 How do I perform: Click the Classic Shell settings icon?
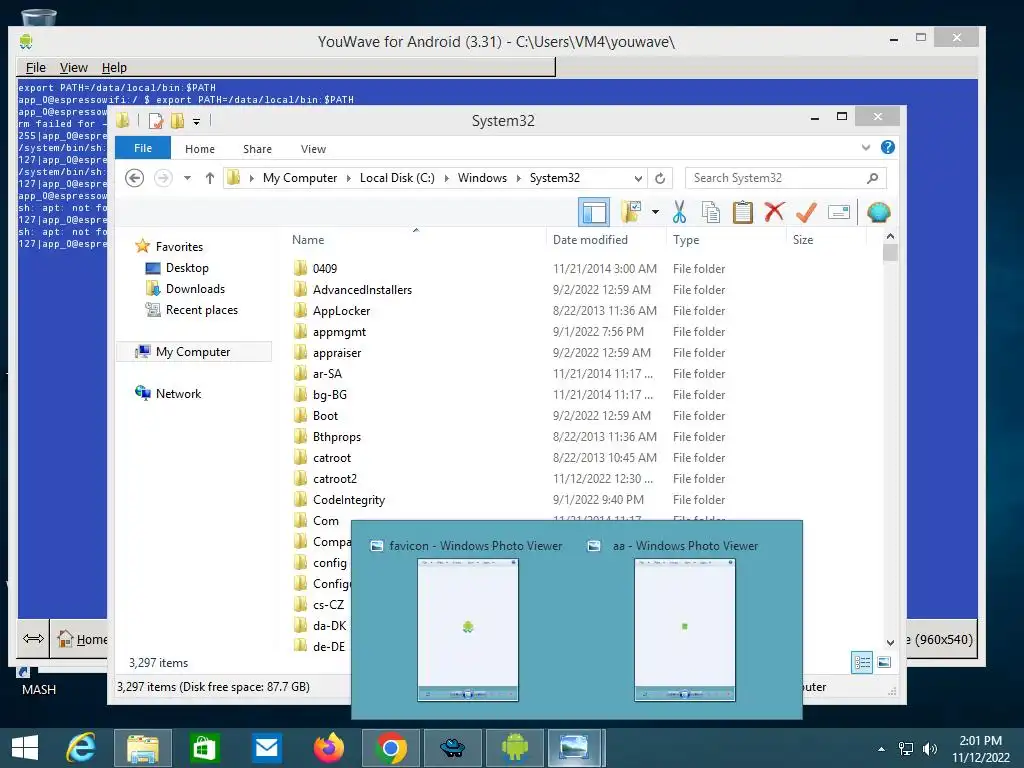point(879,212)
